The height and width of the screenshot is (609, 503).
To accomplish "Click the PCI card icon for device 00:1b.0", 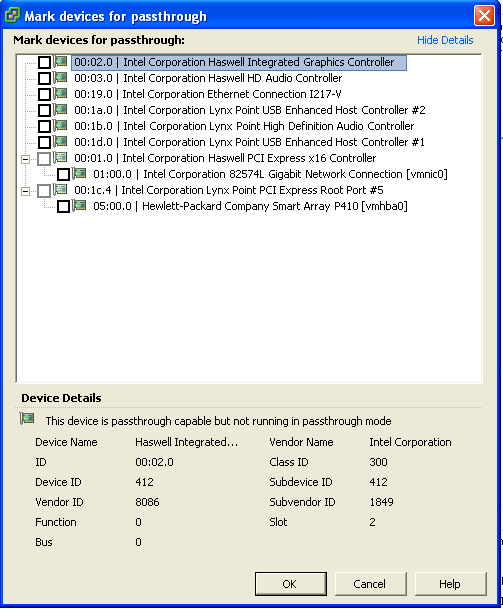I will coord(61,125).
